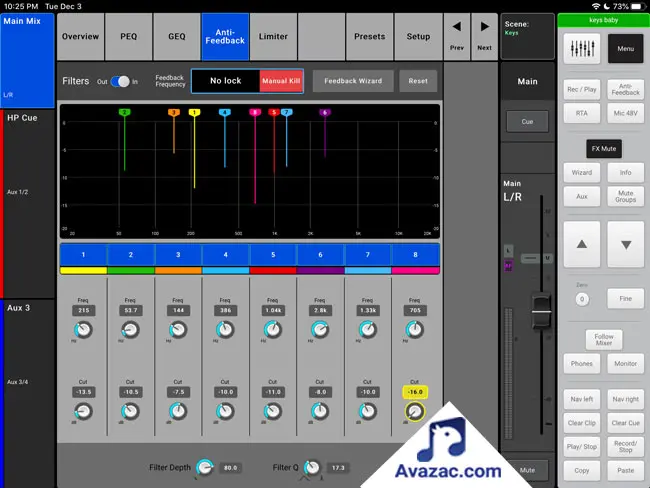This screenshot has width=650, height=488.
Task: Click the Filter Q value 17.3
Action: click(x=338, y=468)
